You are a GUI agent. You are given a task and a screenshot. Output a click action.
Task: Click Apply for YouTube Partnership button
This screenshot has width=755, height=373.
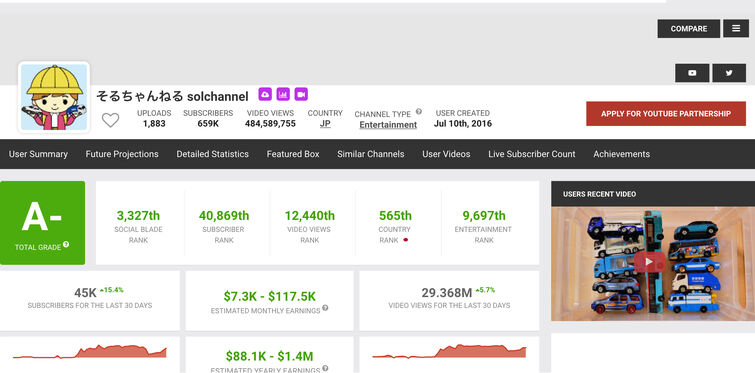[x=666, y=114]
